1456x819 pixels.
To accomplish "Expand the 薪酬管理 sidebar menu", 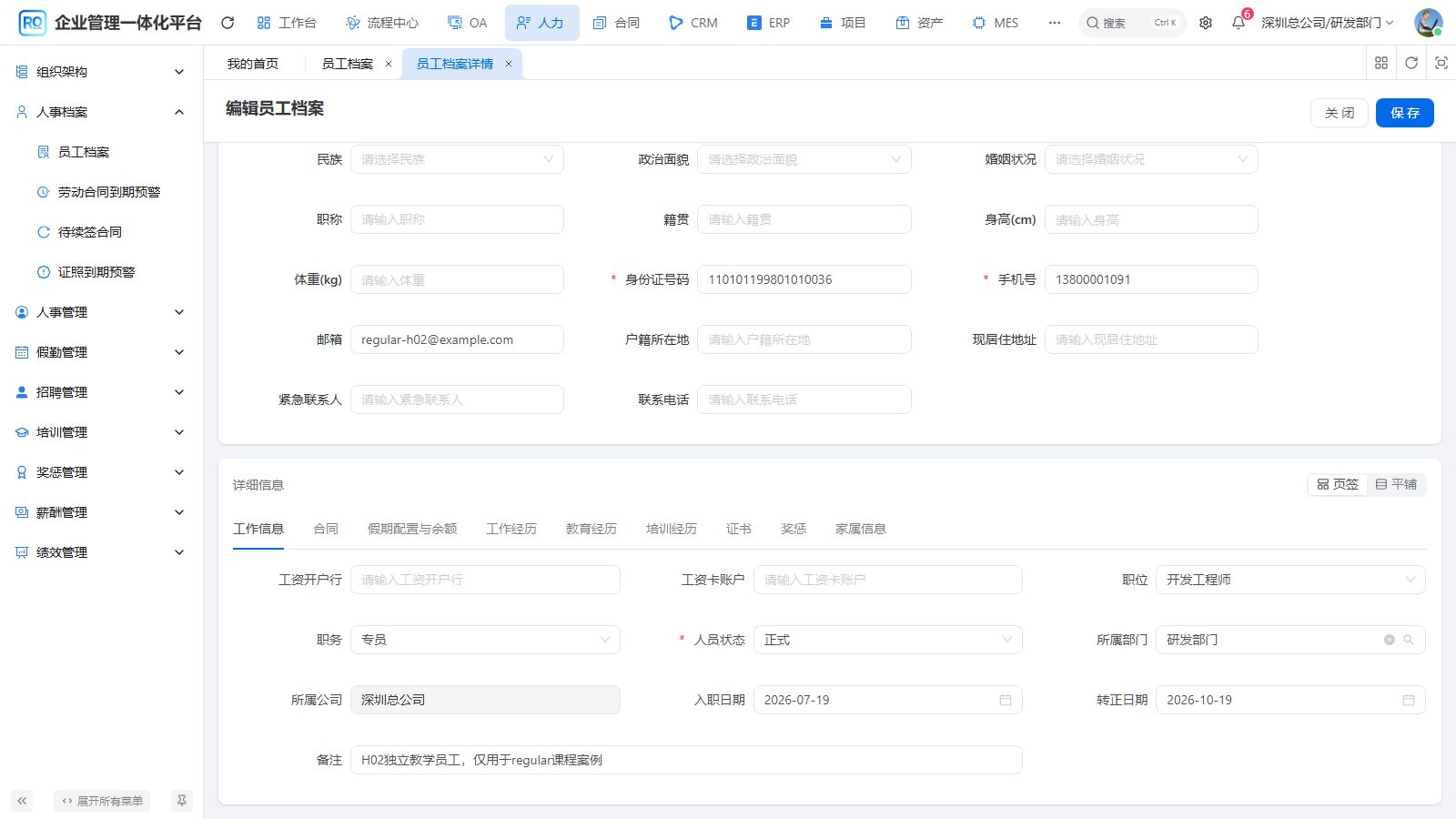I will [x=101, y=512].
